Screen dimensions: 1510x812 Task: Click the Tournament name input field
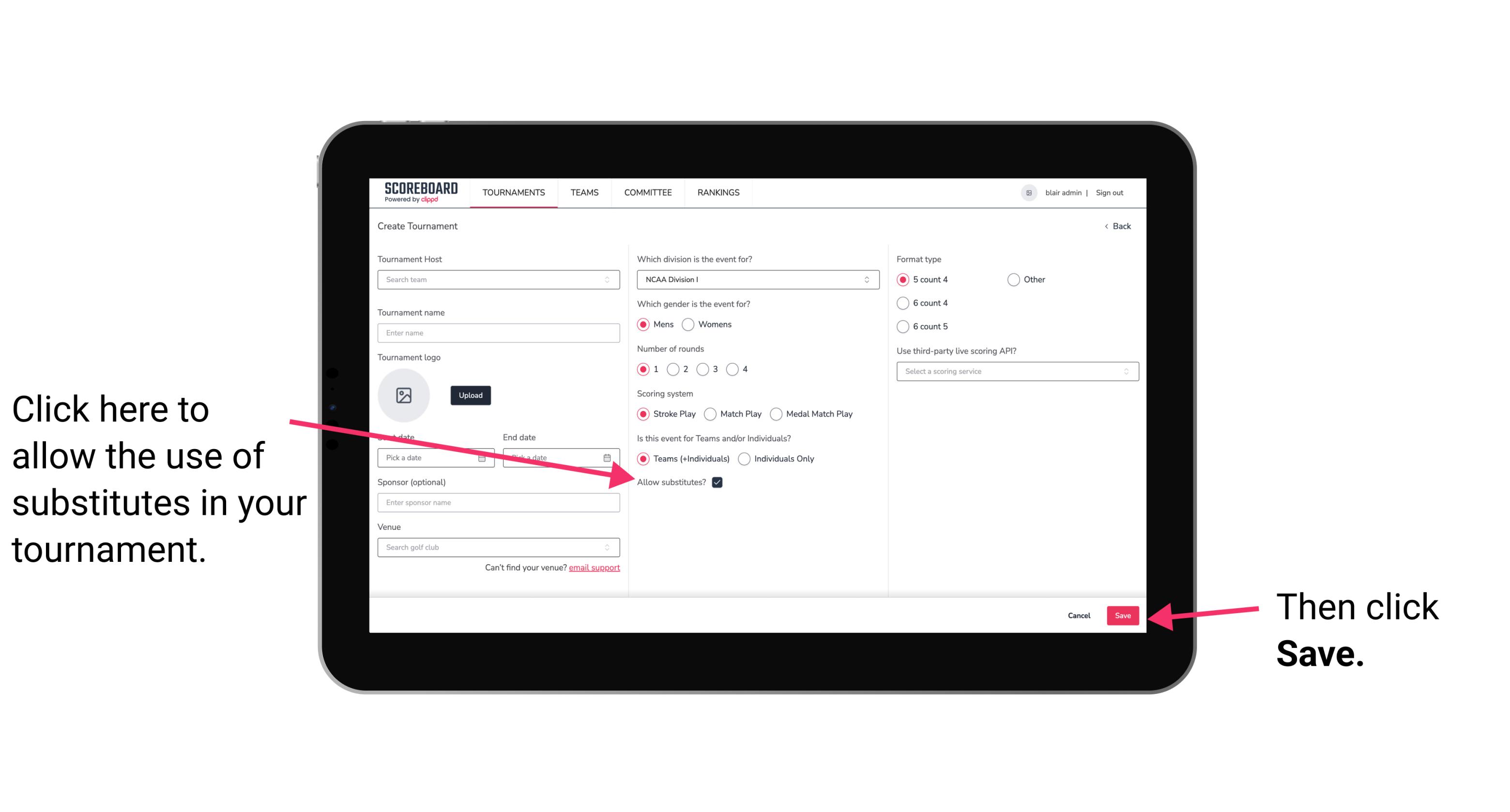point(500,333)
